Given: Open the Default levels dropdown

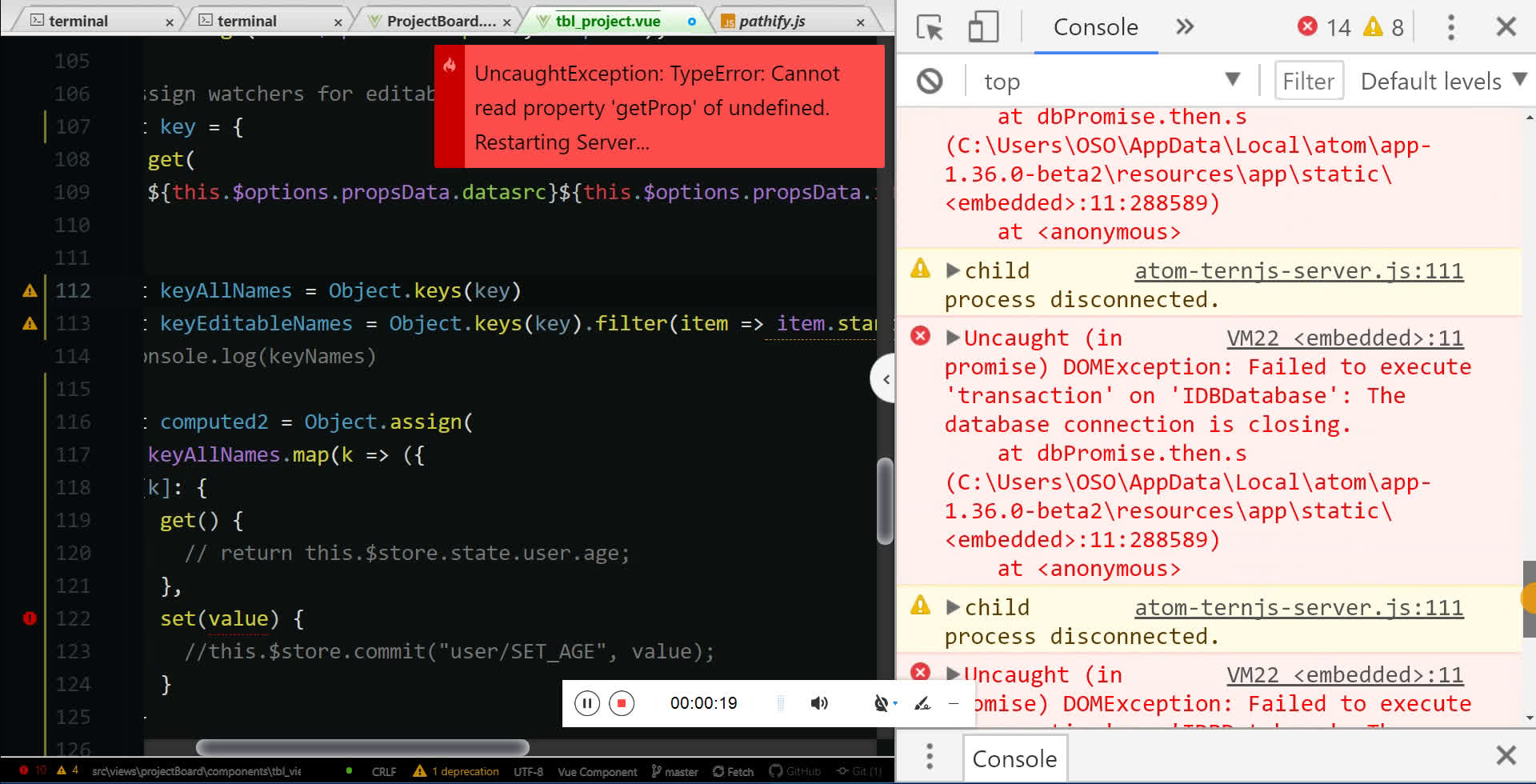Looking at the screenshot, I should click(1443, 81).
